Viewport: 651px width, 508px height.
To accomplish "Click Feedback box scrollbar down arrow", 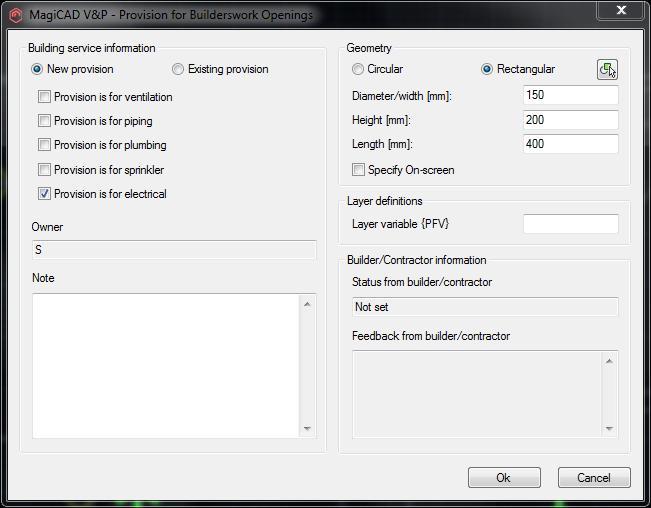I will [609, 428].
